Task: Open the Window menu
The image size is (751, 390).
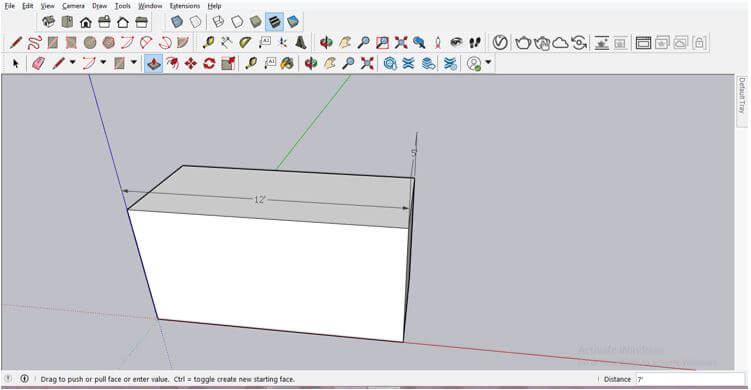Action: click(150, 6)
